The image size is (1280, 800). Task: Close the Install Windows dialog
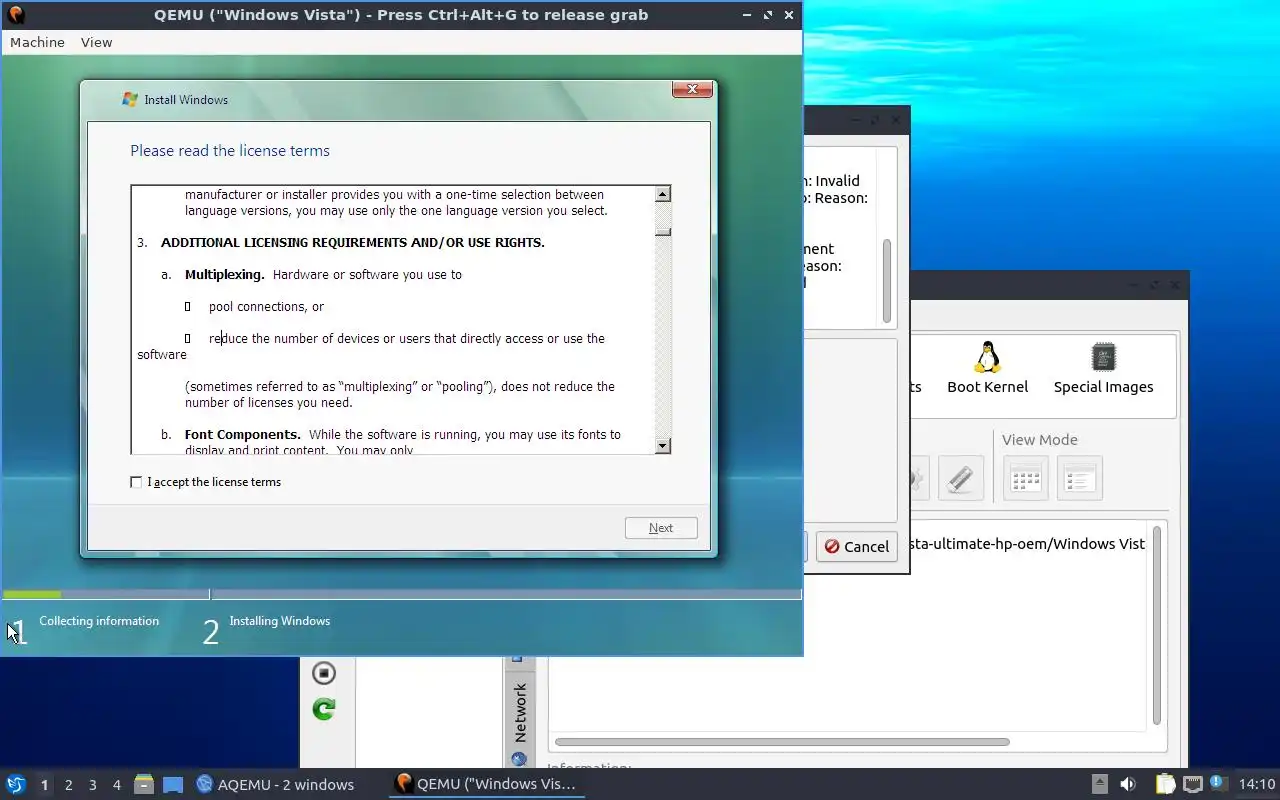[x=692, y=90]
